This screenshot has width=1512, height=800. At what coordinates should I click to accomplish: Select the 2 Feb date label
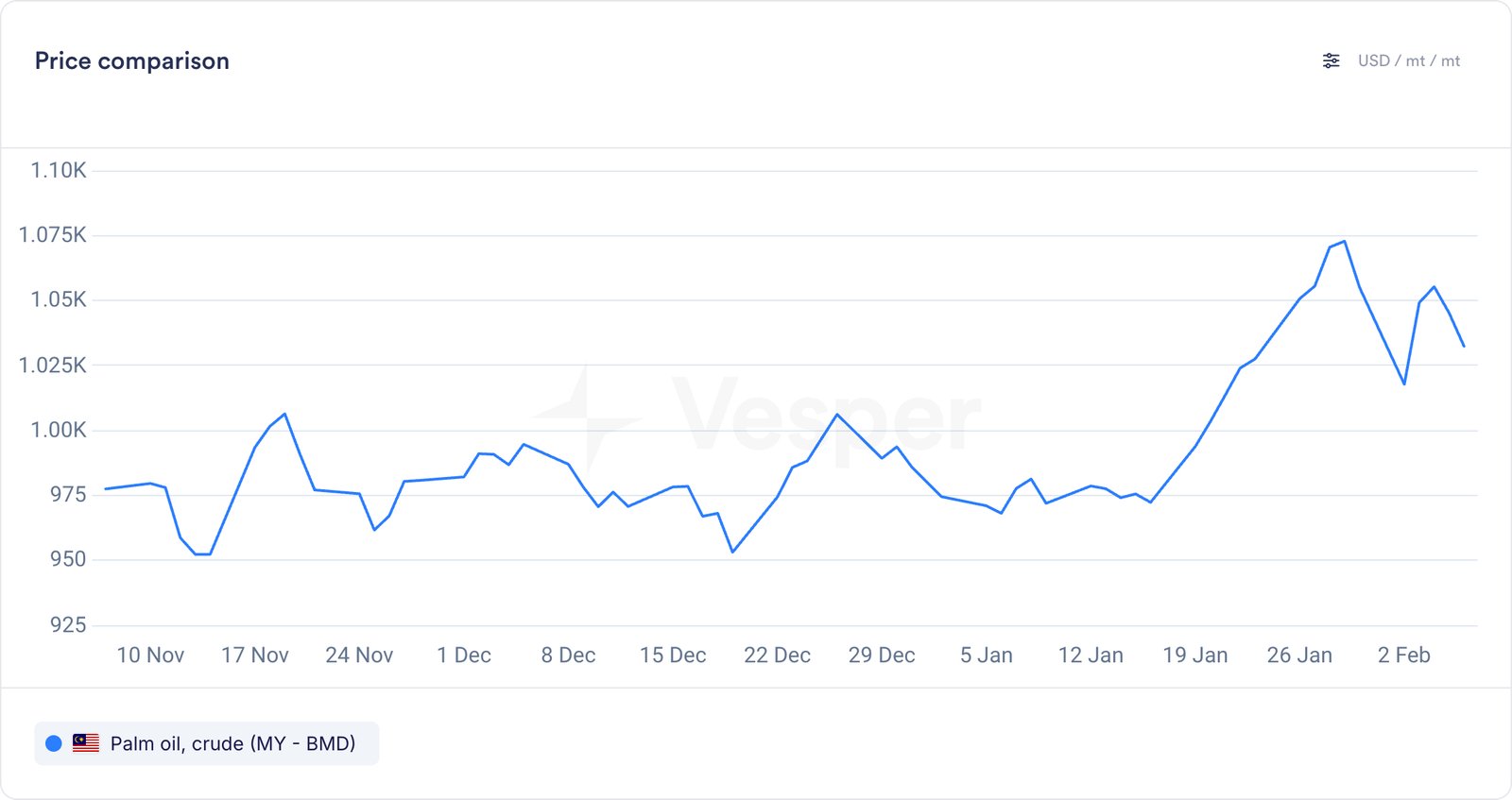coord(1403,655)
